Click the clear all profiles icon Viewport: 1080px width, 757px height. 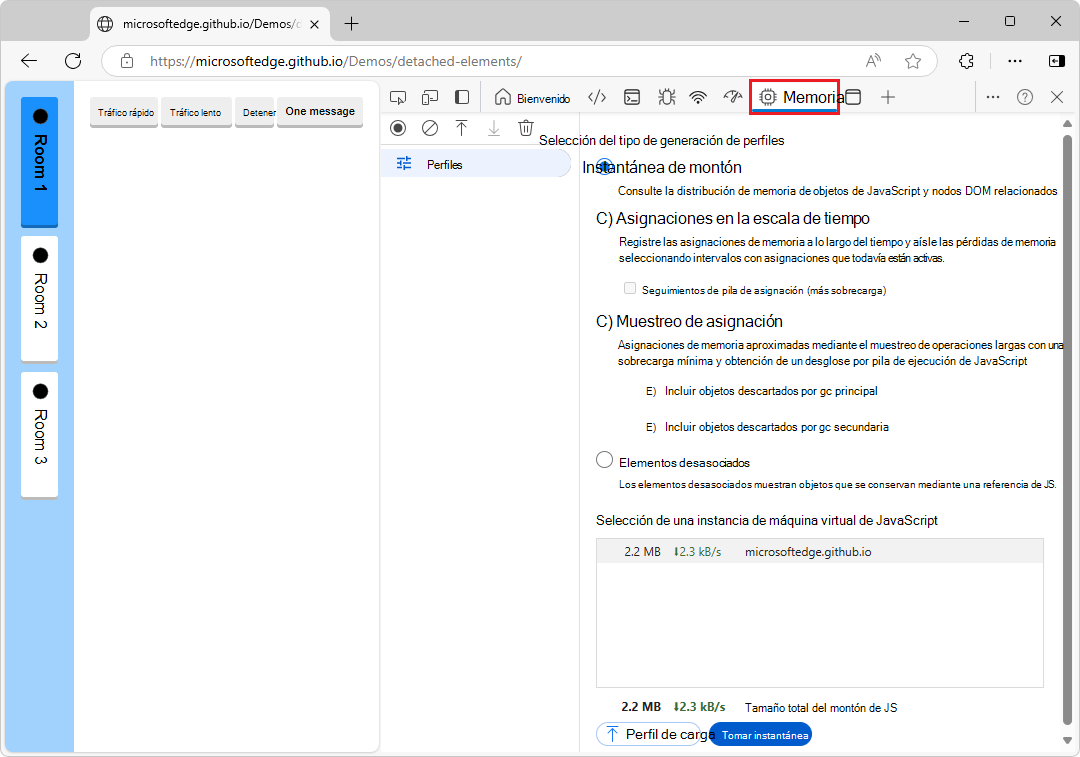click(429, 128)
